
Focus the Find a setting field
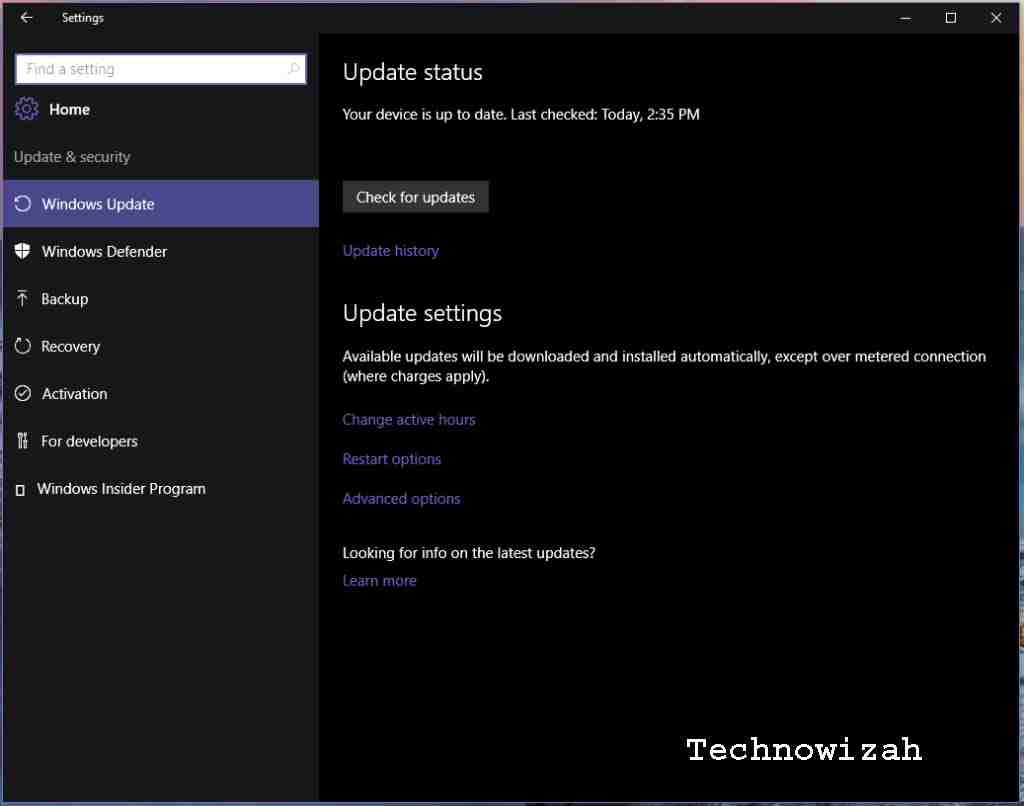[x=161, y=69]
